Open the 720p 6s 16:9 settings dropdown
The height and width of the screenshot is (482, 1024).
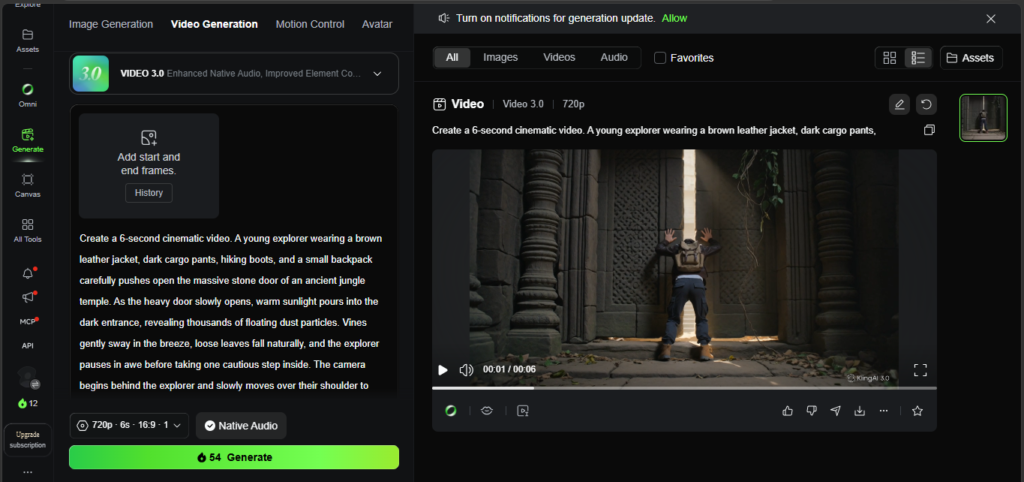(129, 426)
